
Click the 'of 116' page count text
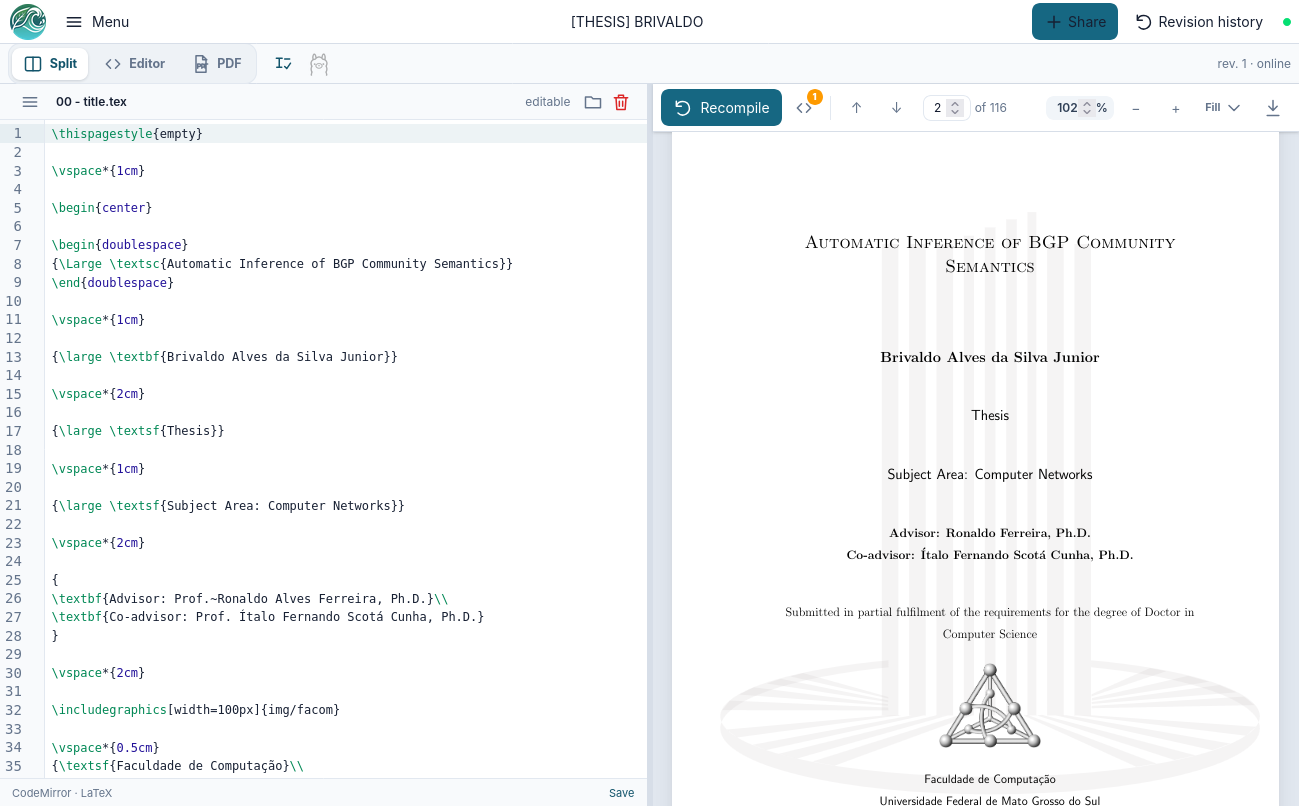(991, 108)
